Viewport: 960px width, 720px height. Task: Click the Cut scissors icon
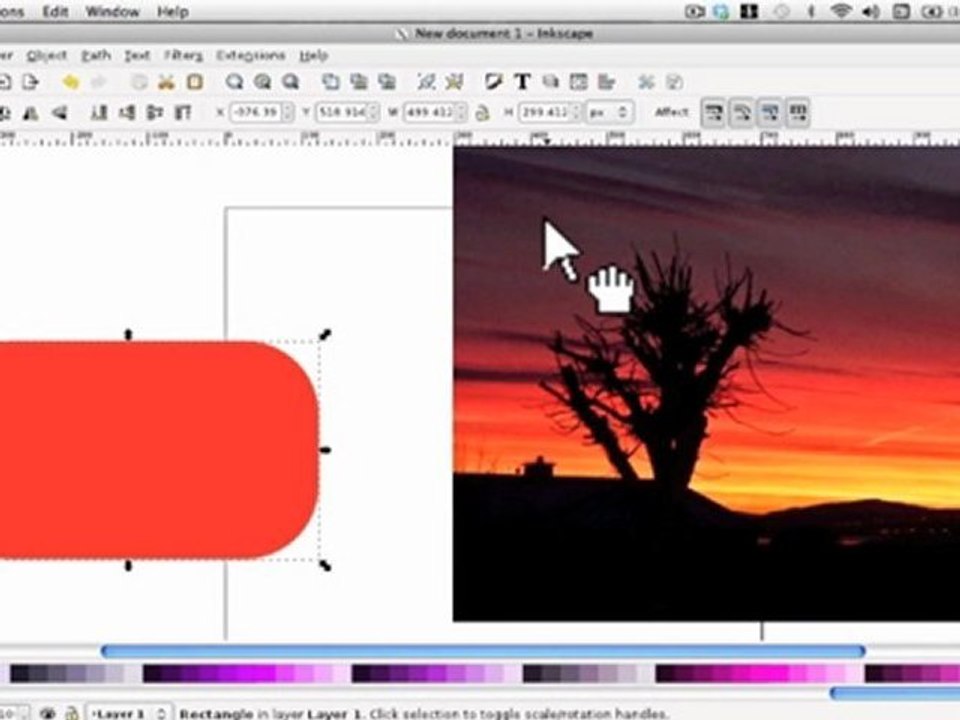[166, 82]
